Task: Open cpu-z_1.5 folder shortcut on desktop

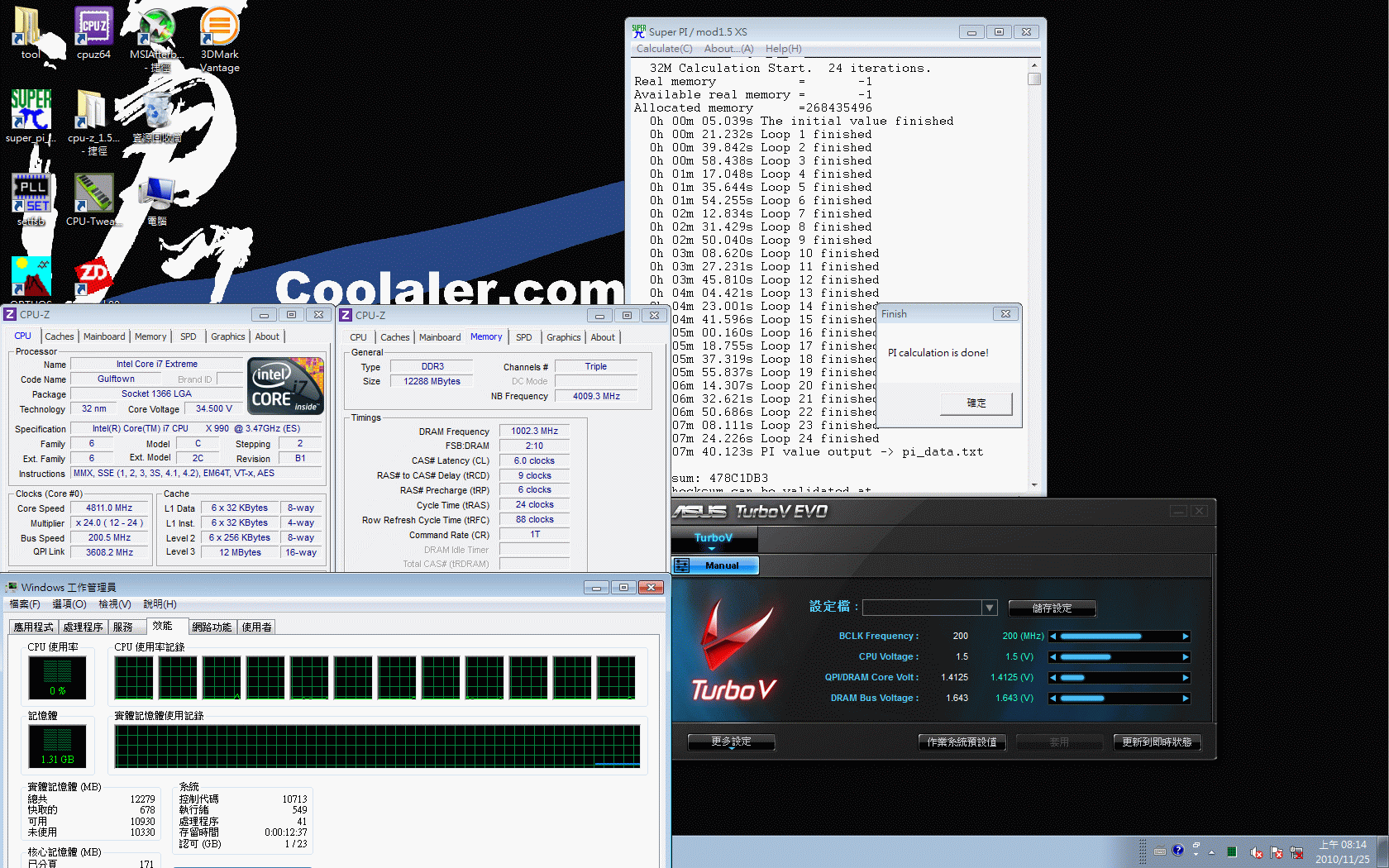Action: [93, 122]
